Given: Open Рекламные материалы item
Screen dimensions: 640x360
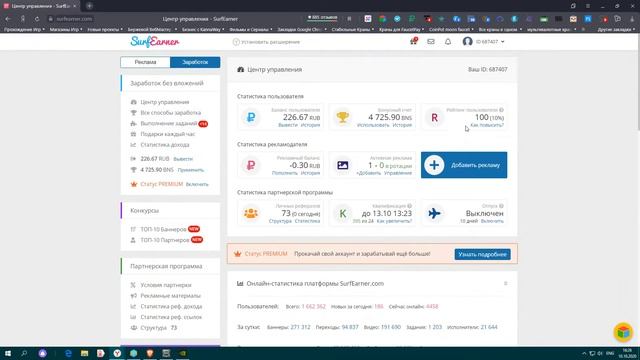Looking at the screenshot, I should 171,296.
